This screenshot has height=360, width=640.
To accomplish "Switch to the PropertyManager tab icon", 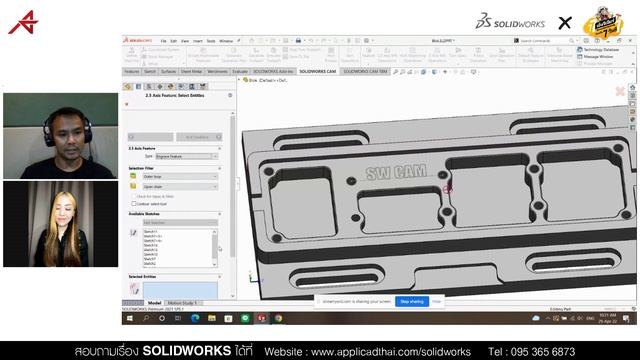I will (x=138, y=87).
